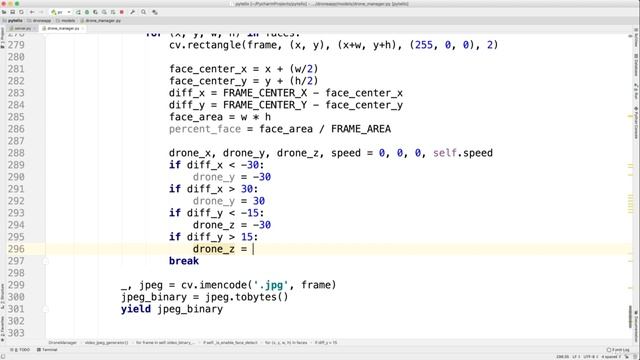Click the UTF-8 encoding status item
Viewport: 640px width, 360px height.
coord(590,357)
